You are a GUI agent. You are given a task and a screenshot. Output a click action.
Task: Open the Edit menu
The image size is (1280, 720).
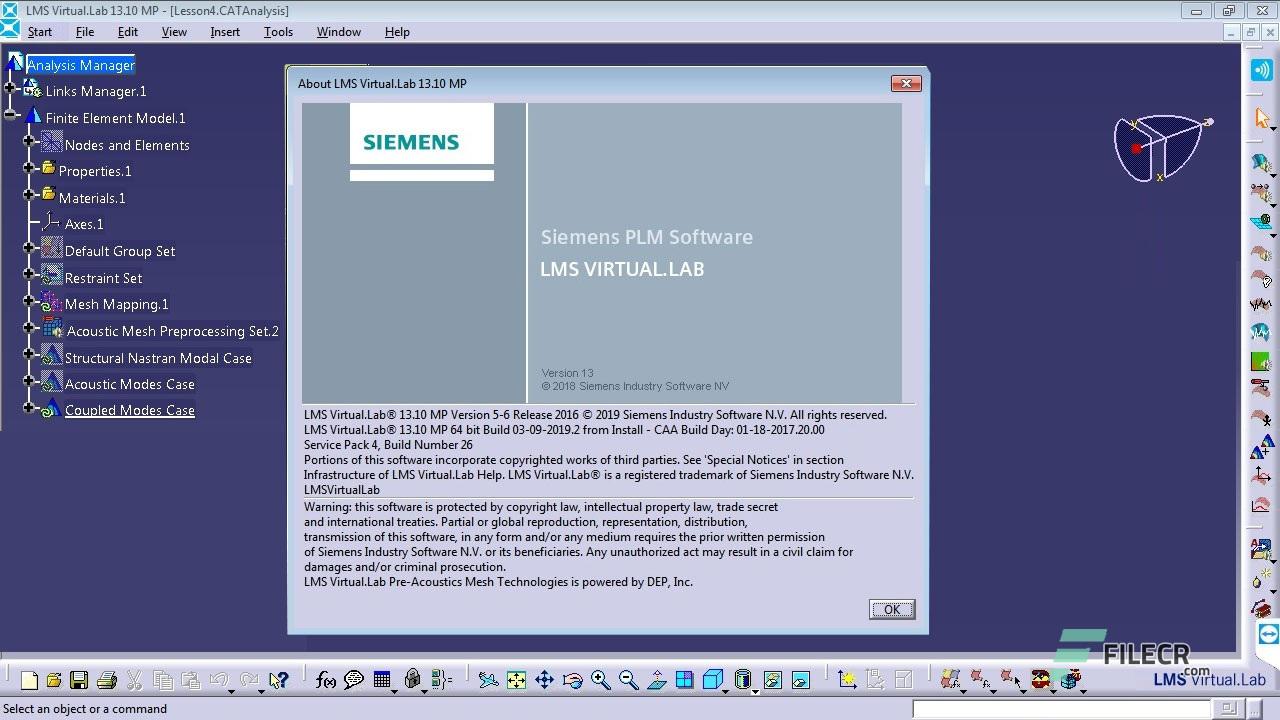point(128,32)
